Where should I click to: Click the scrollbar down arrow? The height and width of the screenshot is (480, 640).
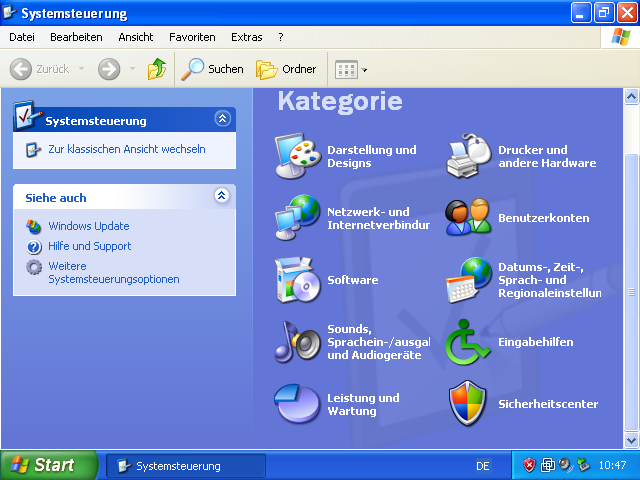[631, 440]
